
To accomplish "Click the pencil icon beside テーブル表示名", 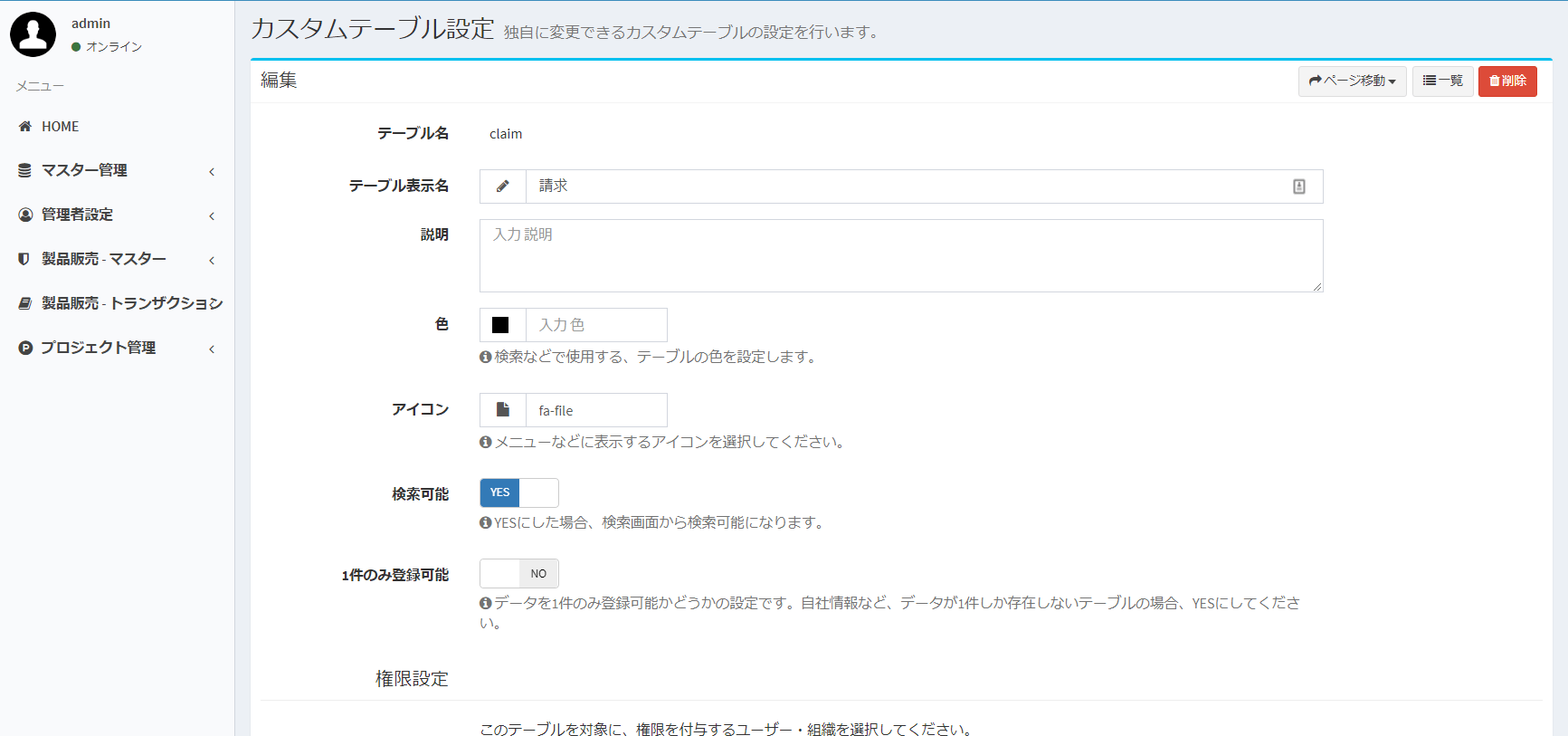I will pos(503,186).
